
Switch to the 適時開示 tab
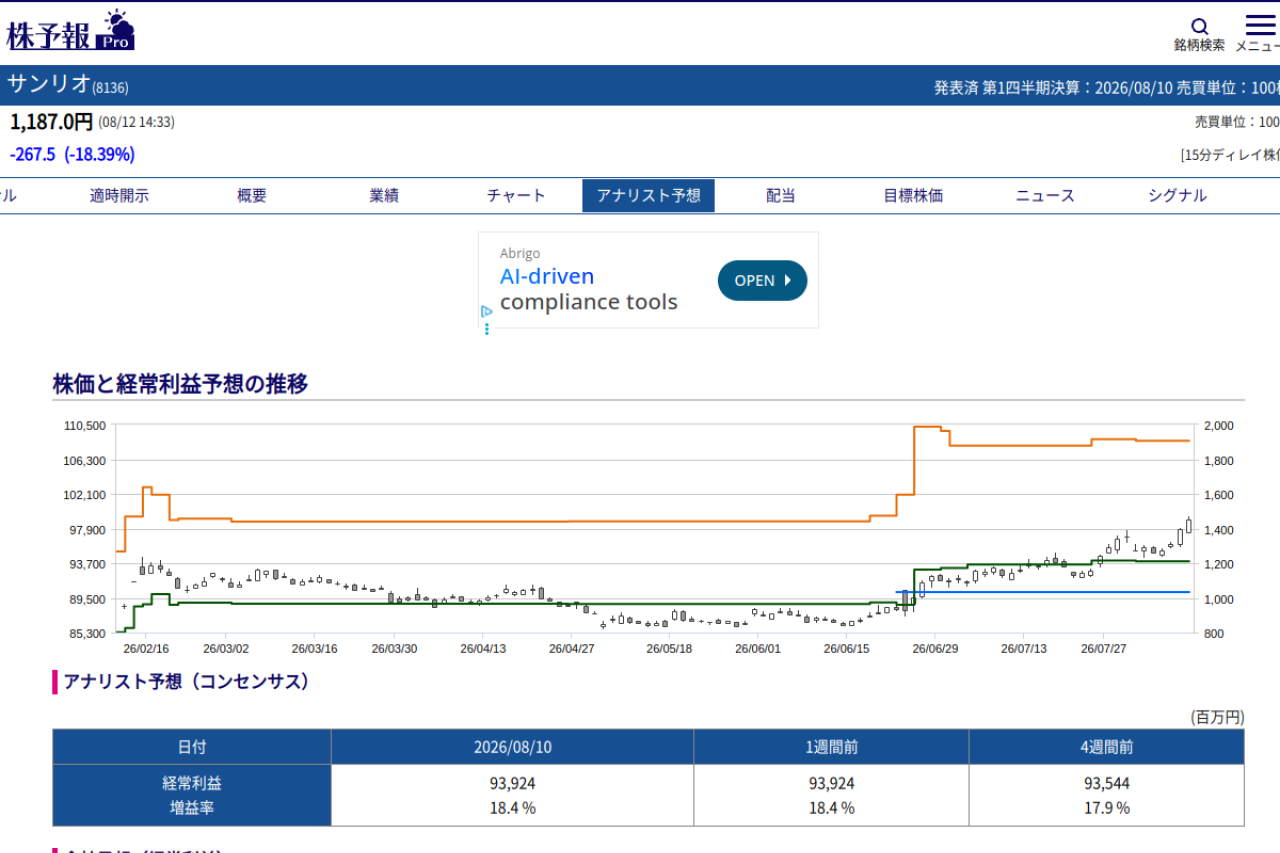[119, 196]
